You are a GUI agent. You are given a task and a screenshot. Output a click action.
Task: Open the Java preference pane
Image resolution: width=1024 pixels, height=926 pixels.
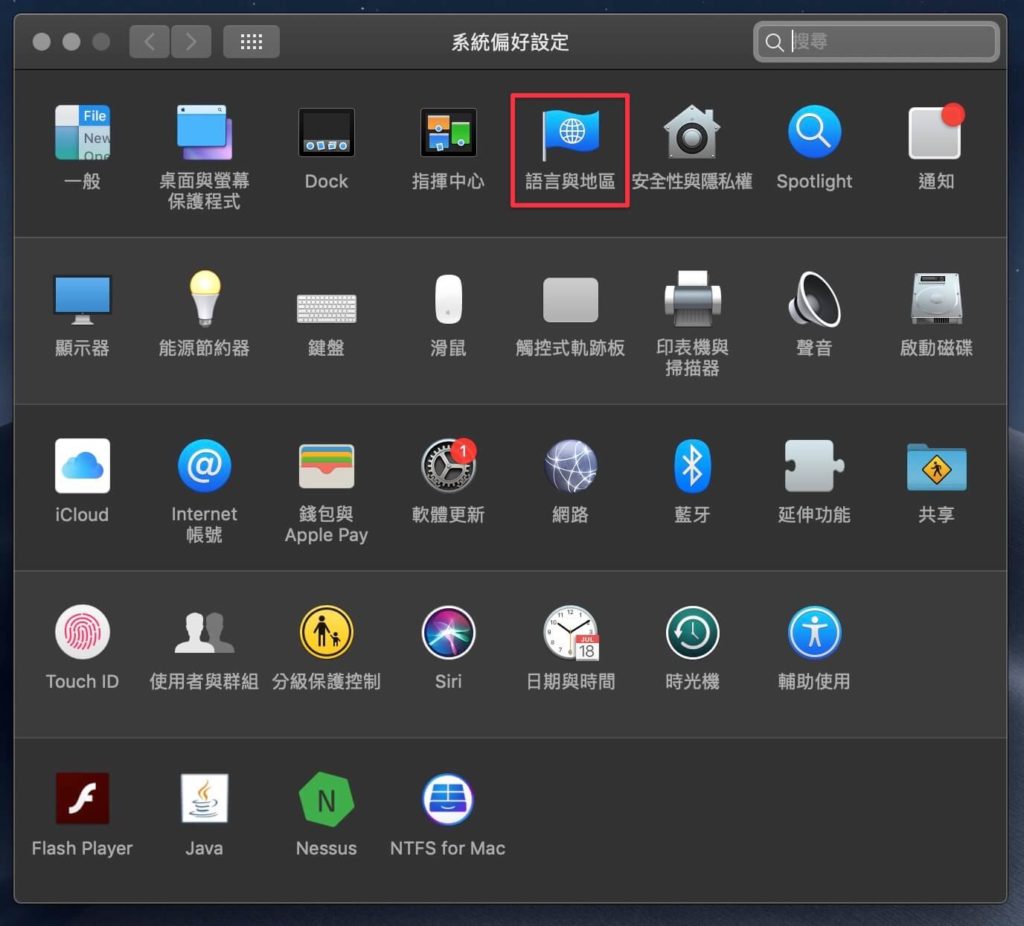[204, 799]
